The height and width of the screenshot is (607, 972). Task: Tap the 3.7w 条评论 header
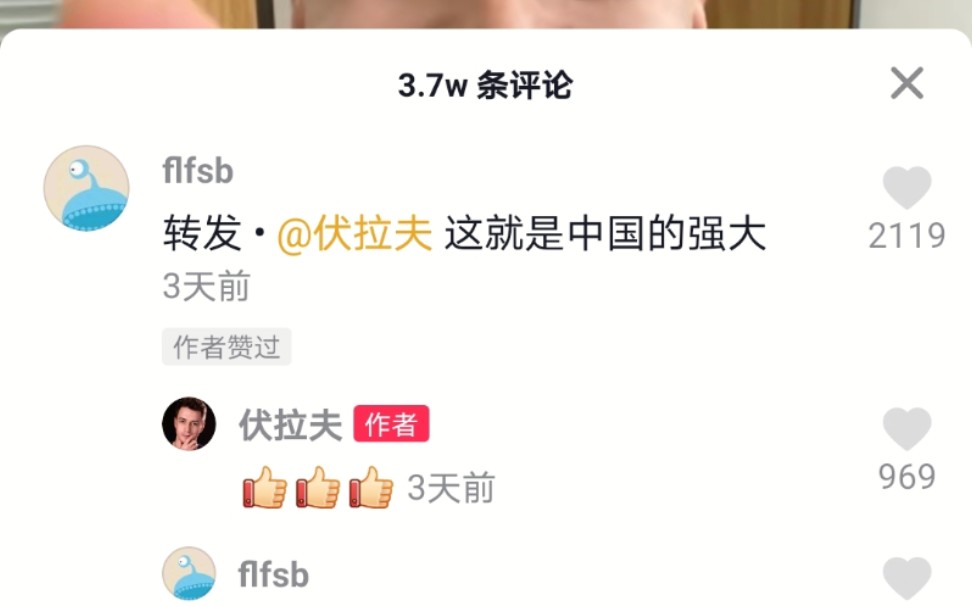pos(485,85)
